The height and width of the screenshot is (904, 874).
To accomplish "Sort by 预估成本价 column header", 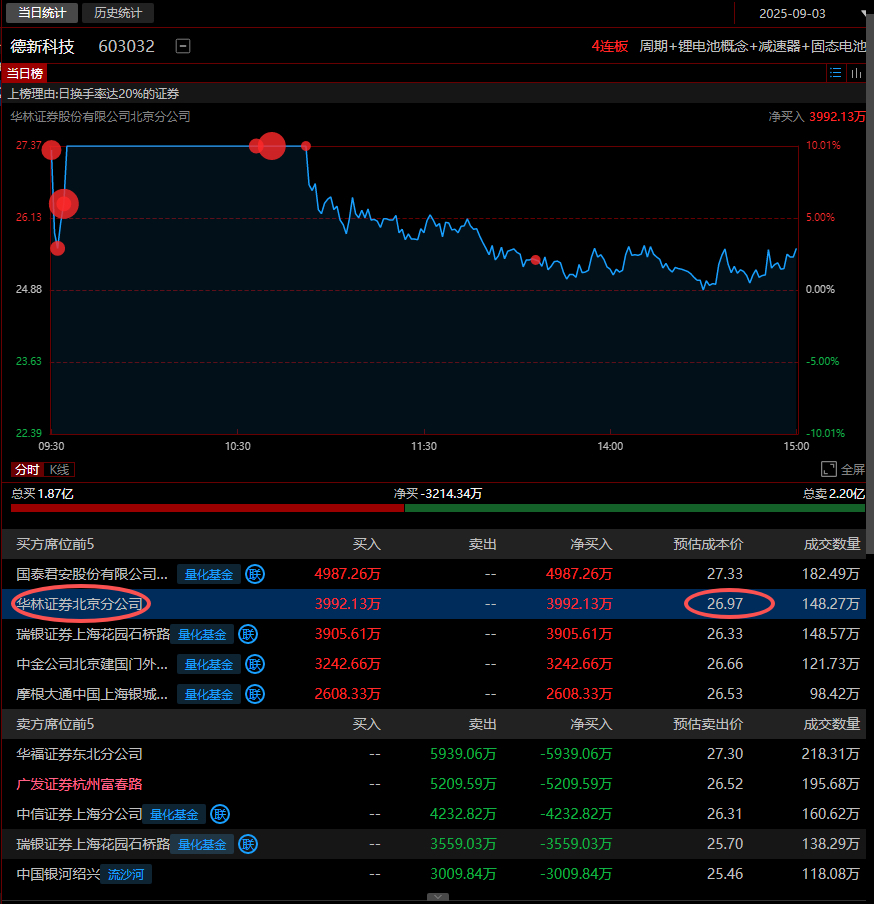I will coord(708,544).
